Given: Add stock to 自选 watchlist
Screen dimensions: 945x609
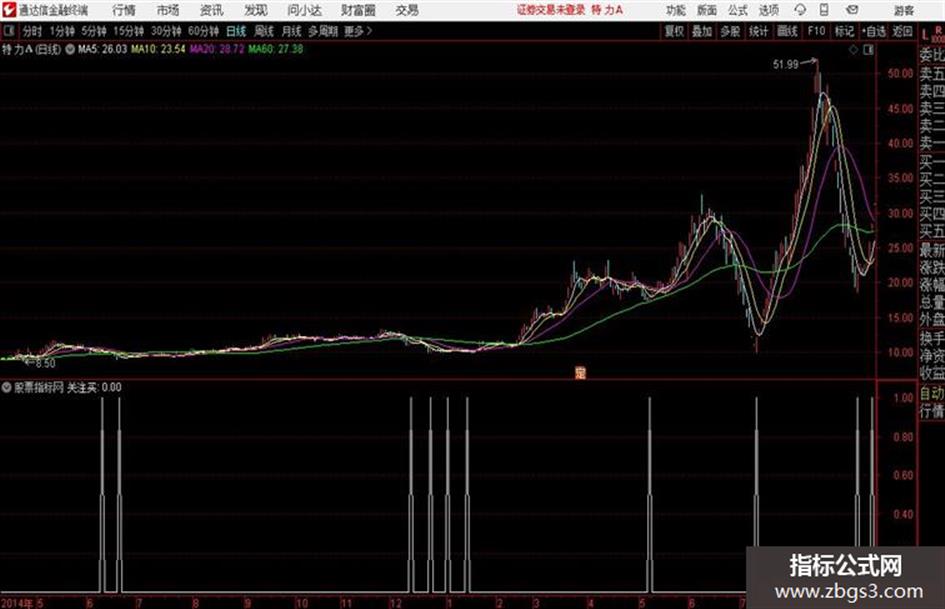Looking at the screenshot, I should click(873, 31).
